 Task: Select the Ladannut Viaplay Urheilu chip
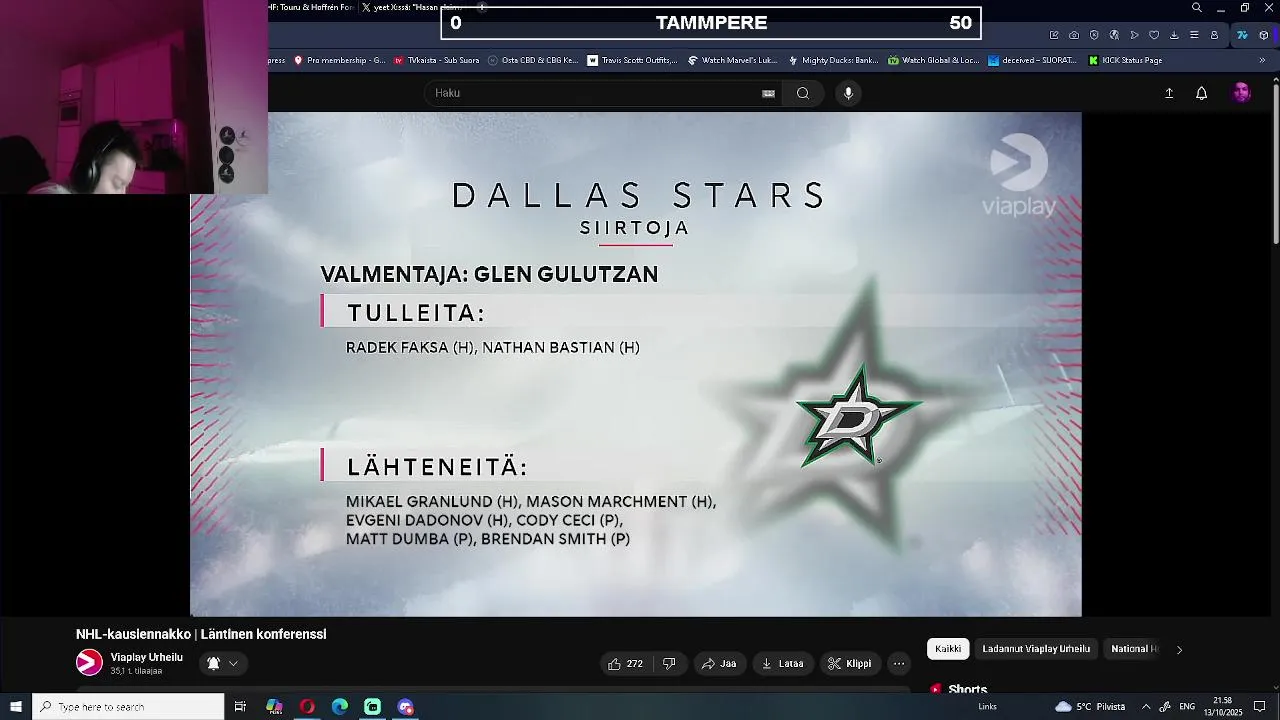1036,649
